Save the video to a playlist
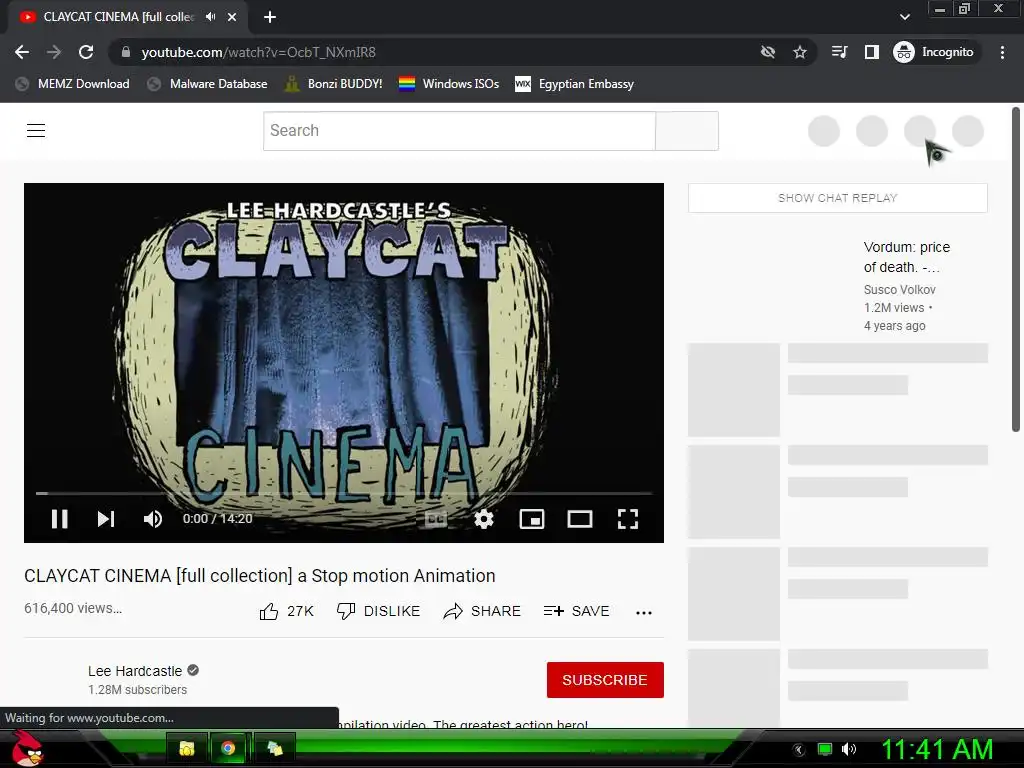 pyautogui.click(x=577, y=611)
